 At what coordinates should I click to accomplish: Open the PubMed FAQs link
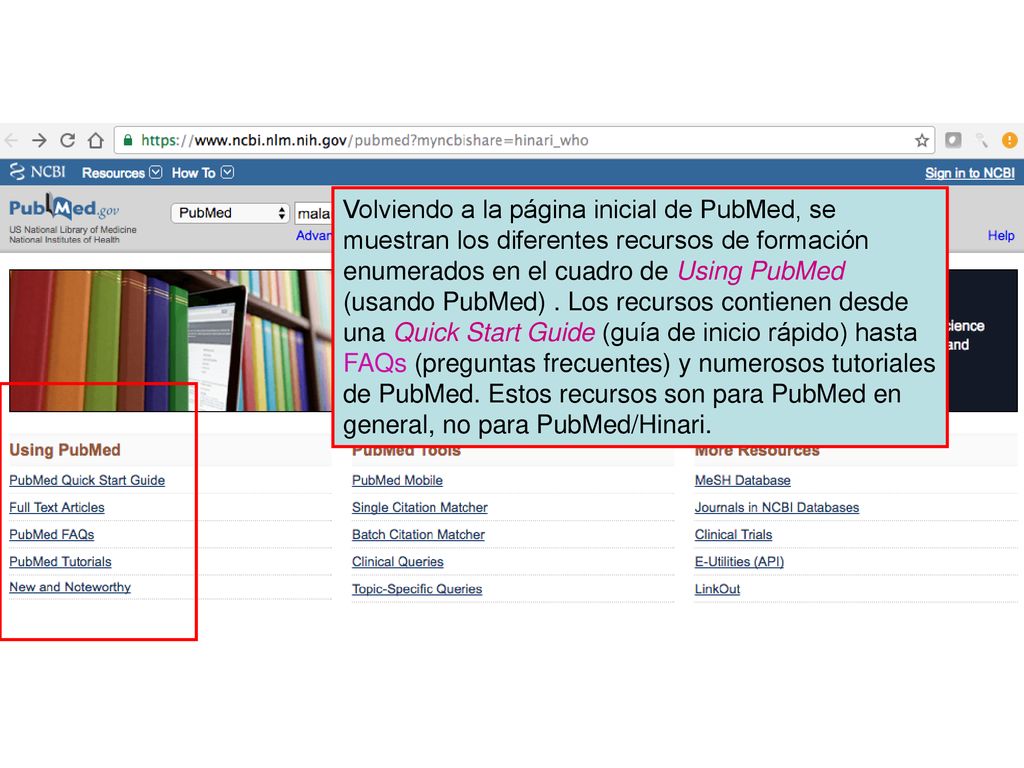(x=52, y=535)
